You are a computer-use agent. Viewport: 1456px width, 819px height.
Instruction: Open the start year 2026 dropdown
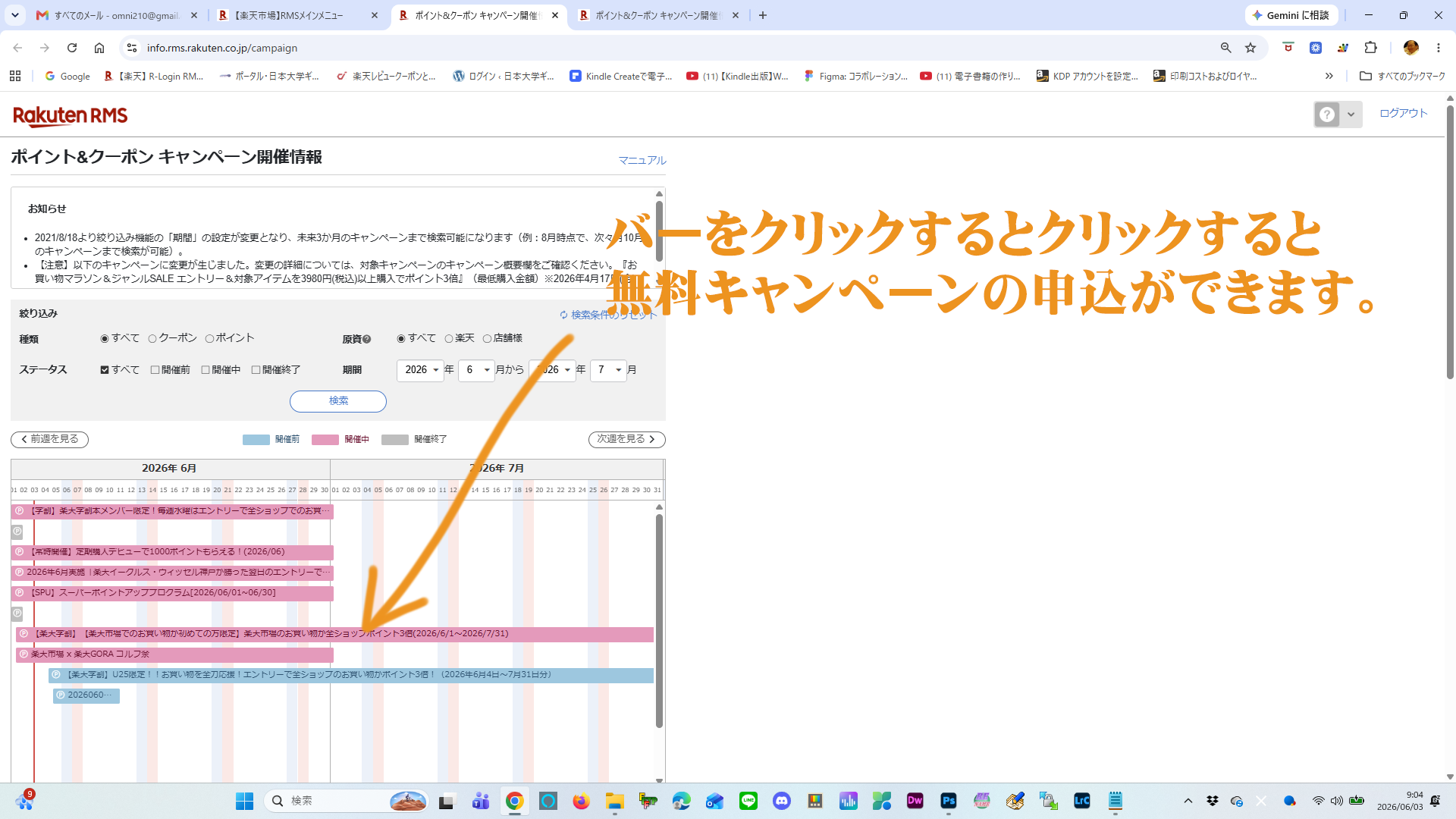420,370
